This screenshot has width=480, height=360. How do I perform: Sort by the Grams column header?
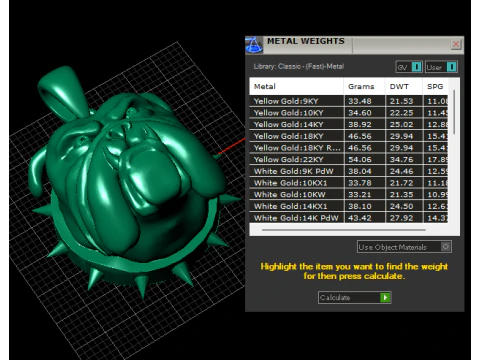click(x=364, y=87)
